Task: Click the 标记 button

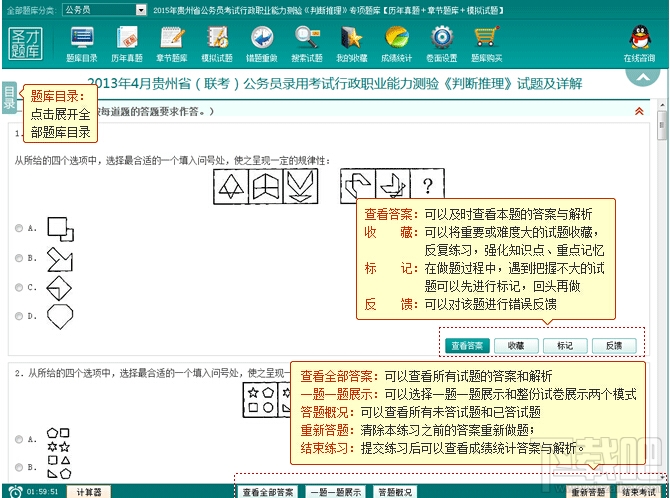Action: click(x=565, y=345)
